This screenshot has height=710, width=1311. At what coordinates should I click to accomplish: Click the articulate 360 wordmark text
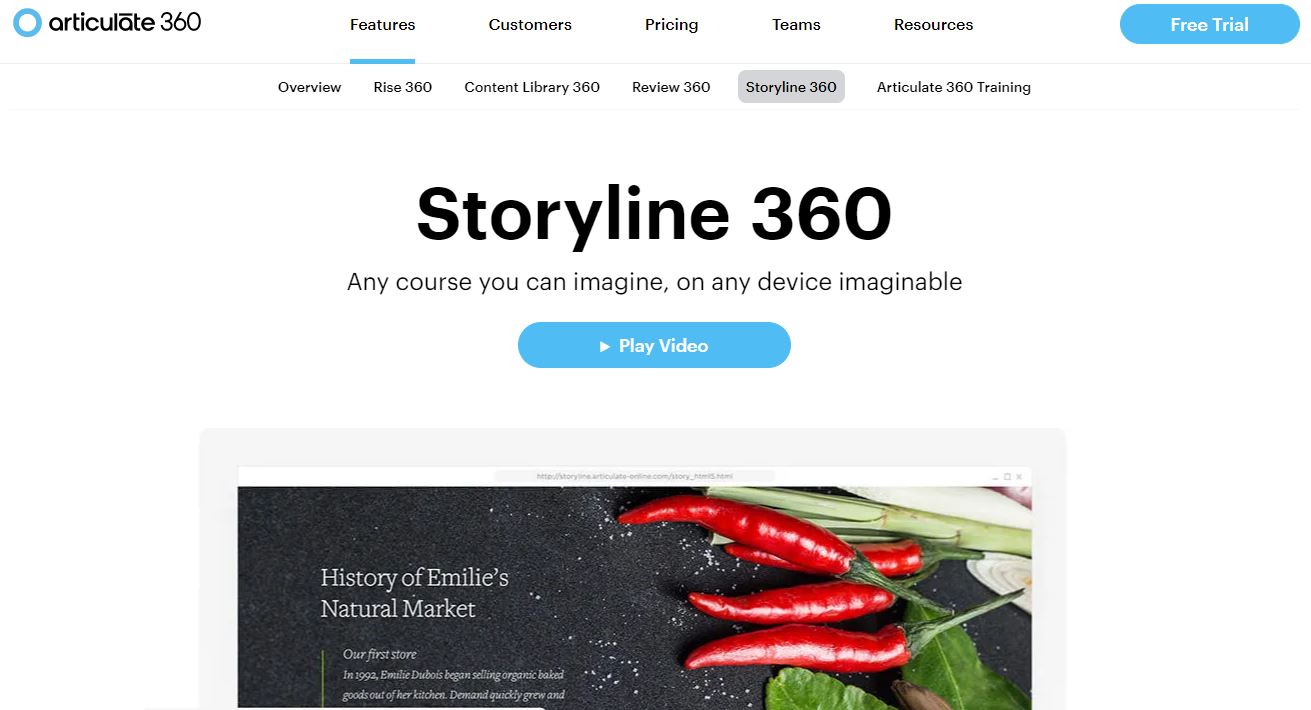125,22
